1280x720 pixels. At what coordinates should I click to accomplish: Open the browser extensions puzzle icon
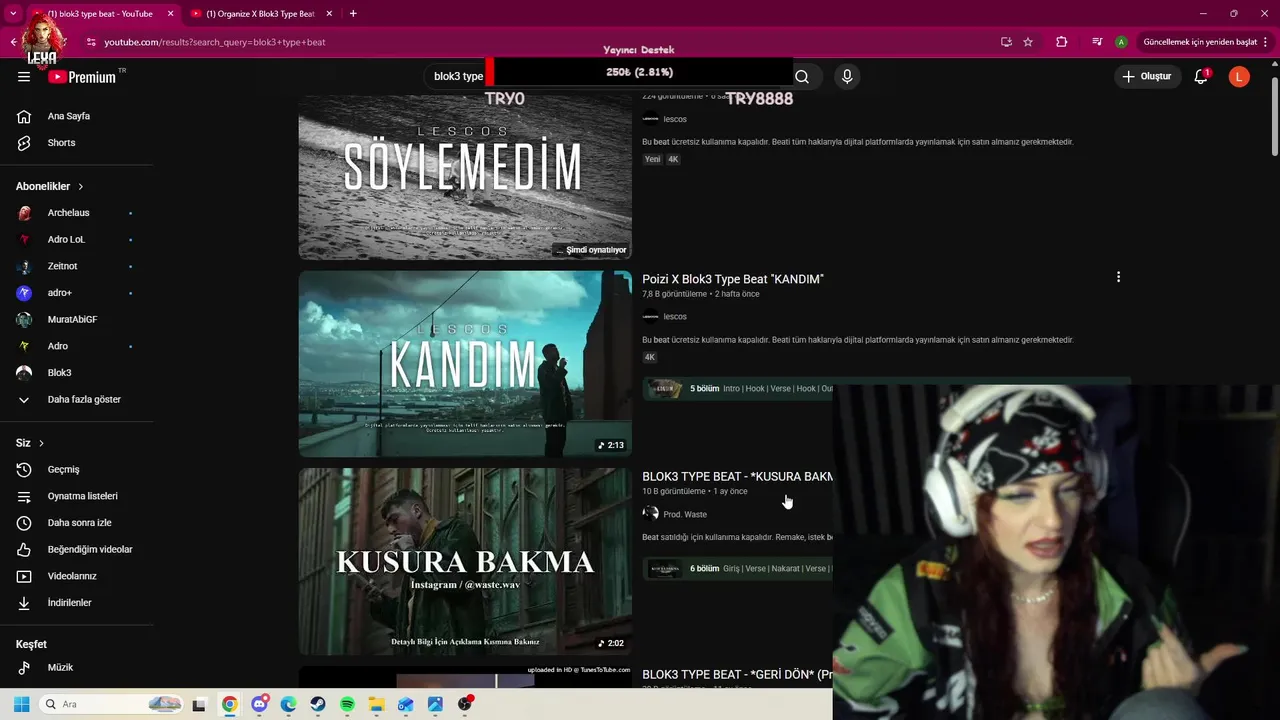pyautogui.click(x=1062, y=42)
